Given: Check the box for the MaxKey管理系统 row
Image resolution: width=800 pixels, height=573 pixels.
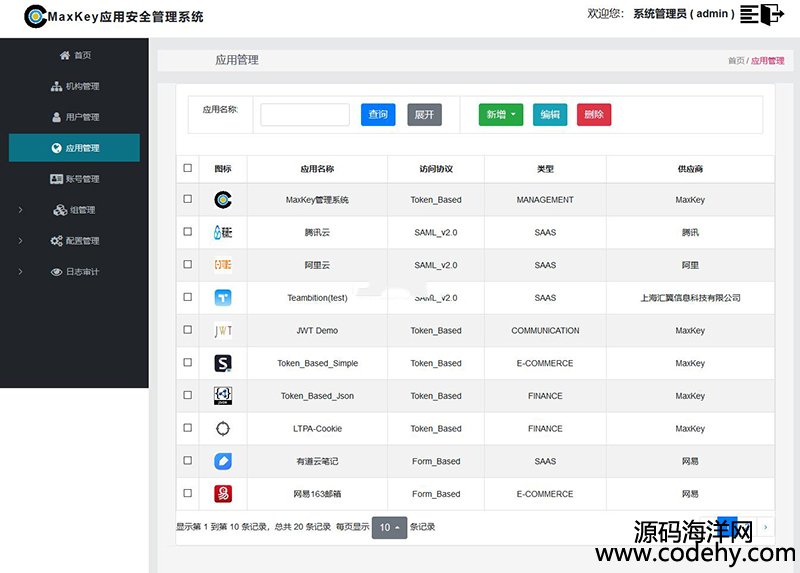Looking at the screenshot, I should coord(188,200).
